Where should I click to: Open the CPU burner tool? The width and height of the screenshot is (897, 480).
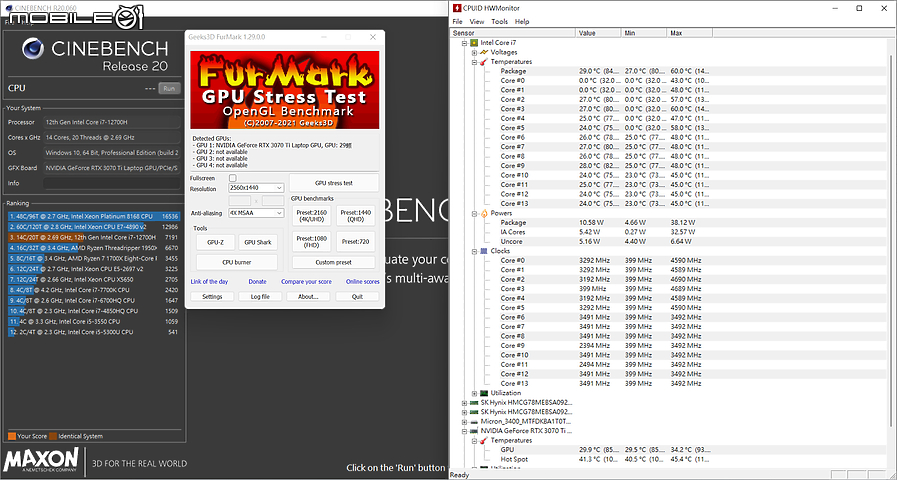pyautogui.click(x=237, y=262)
